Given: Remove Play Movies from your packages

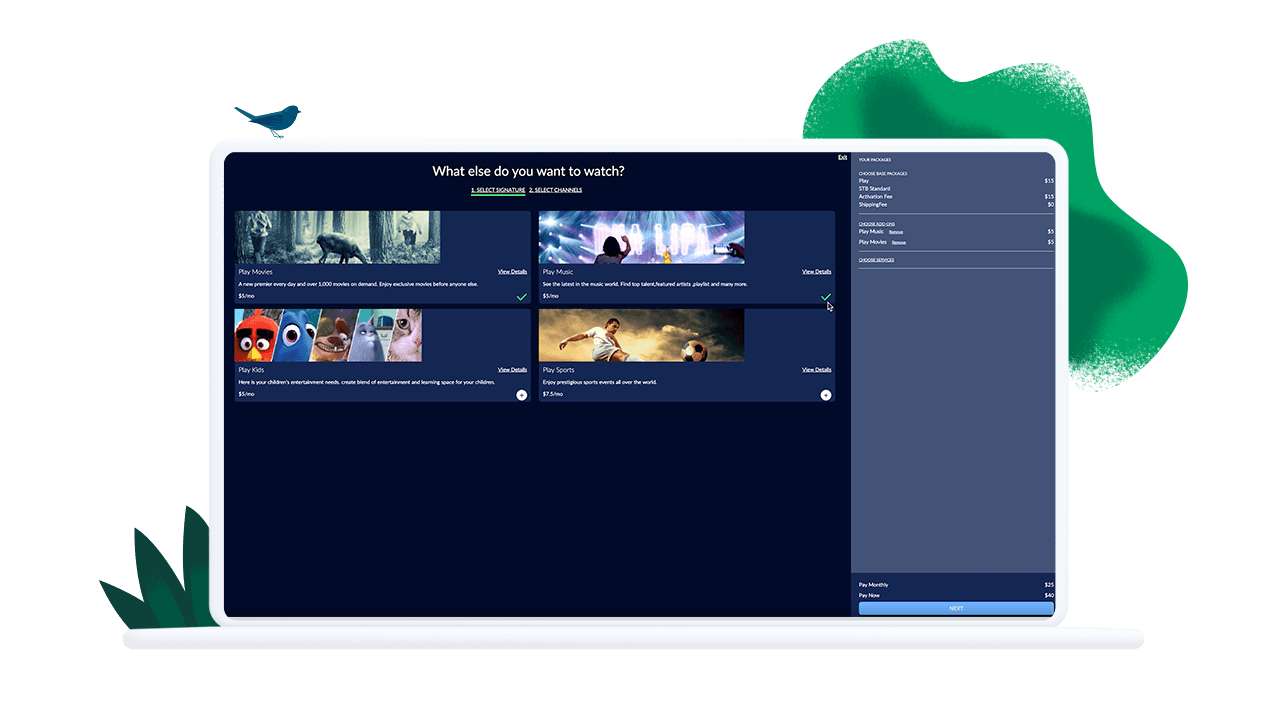Looking at the screenshot, I should 899,242.
